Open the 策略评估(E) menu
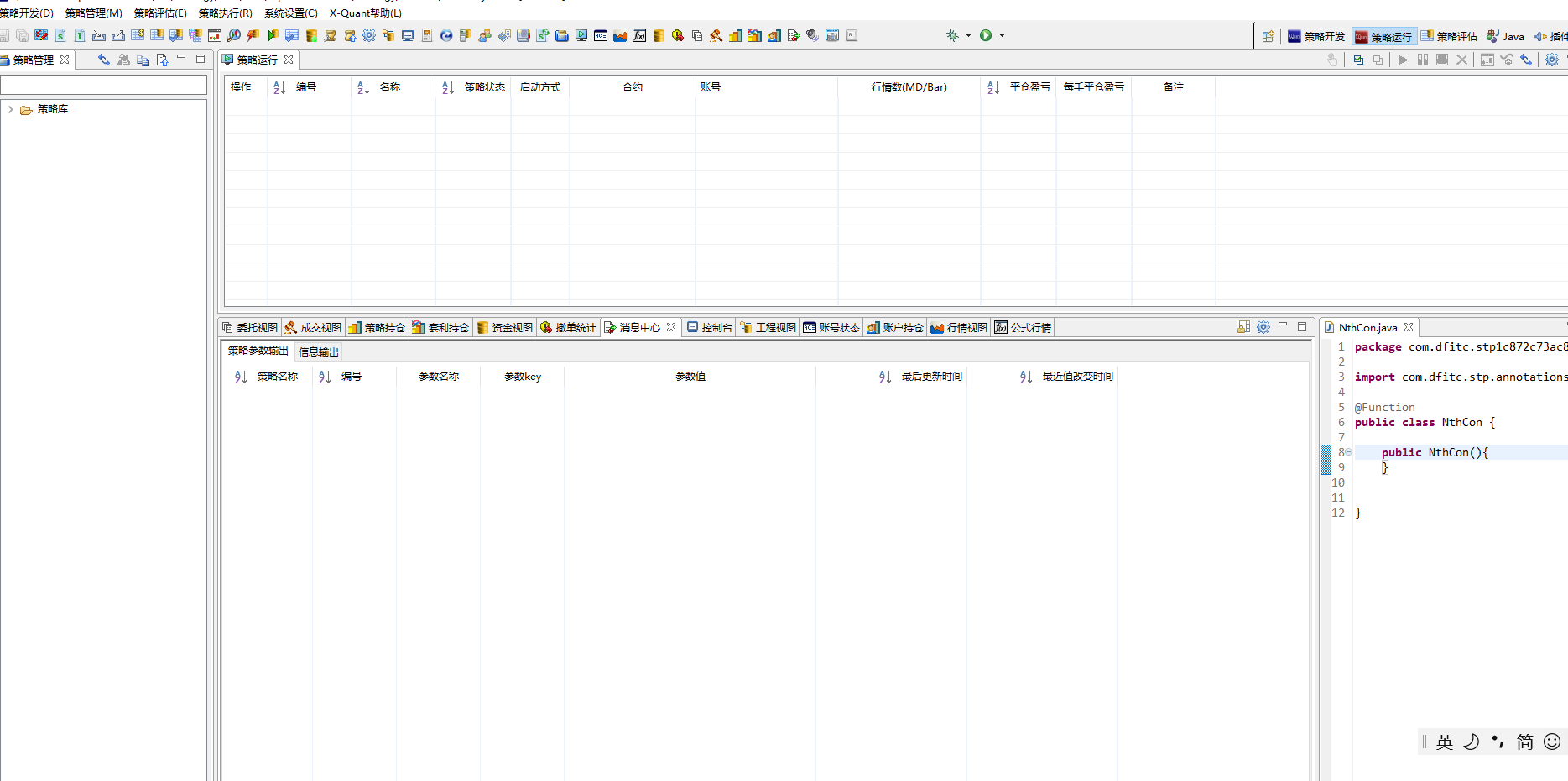 (160, 13)
